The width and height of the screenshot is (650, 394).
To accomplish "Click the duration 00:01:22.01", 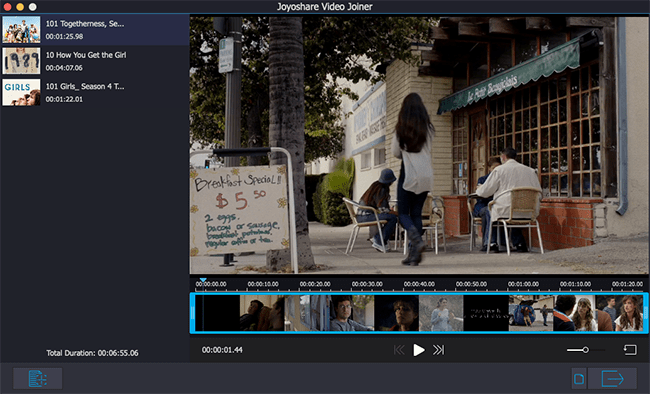I will click(64, 99).
